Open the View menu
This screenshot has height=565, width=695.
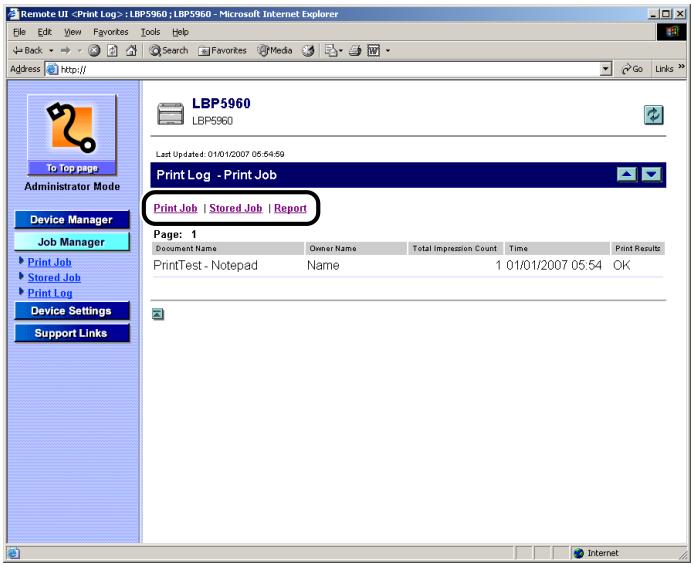pyautogui.click(x=72, y=32)
